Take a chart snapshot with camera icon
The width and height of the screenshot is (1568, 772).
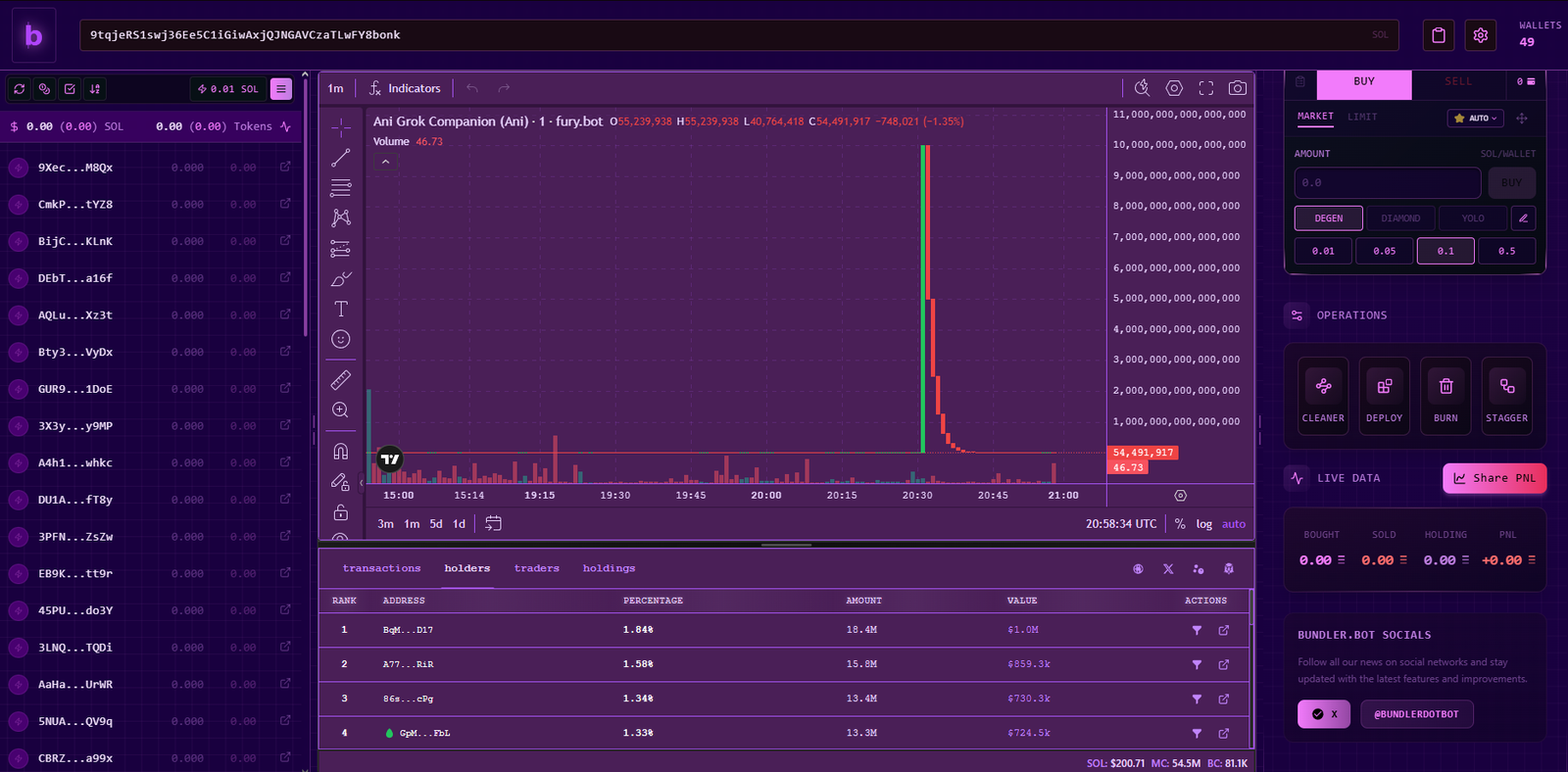coord(1238,88)
